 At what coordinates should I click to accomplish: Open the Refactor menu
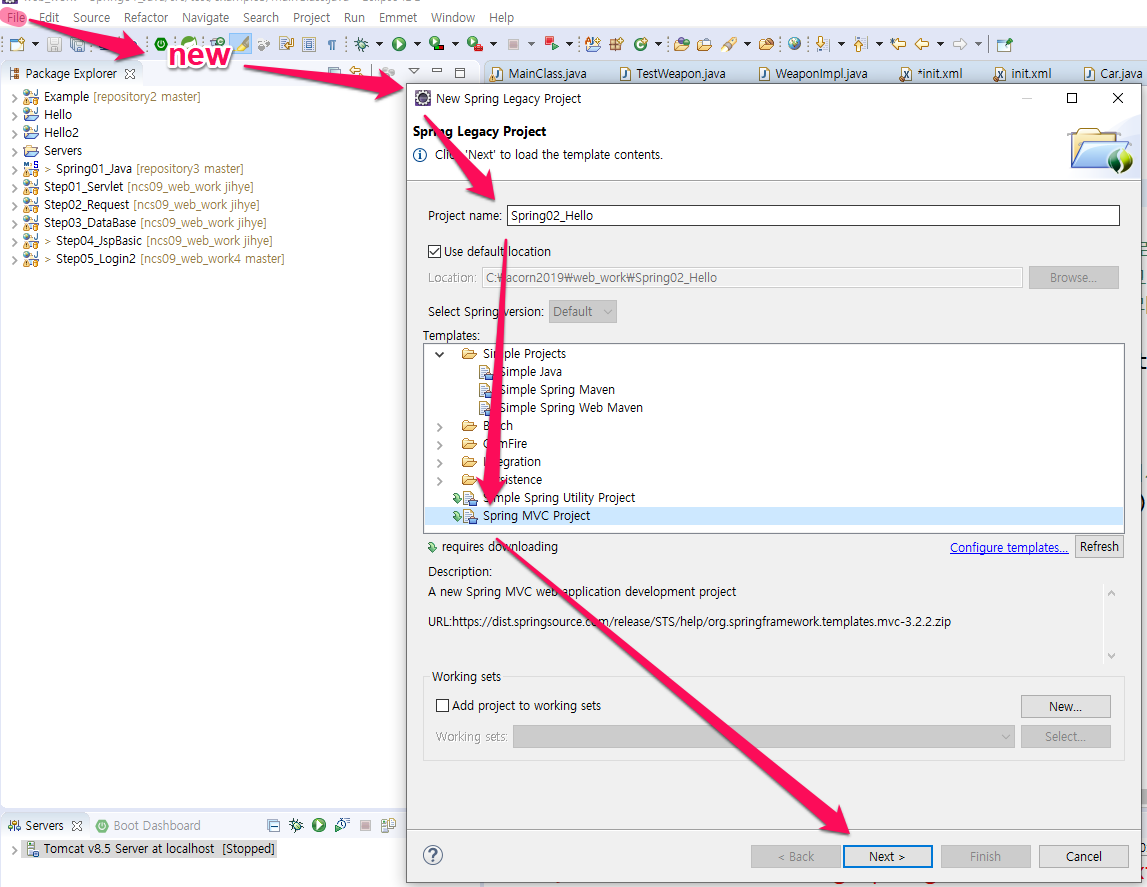[146, 17]
